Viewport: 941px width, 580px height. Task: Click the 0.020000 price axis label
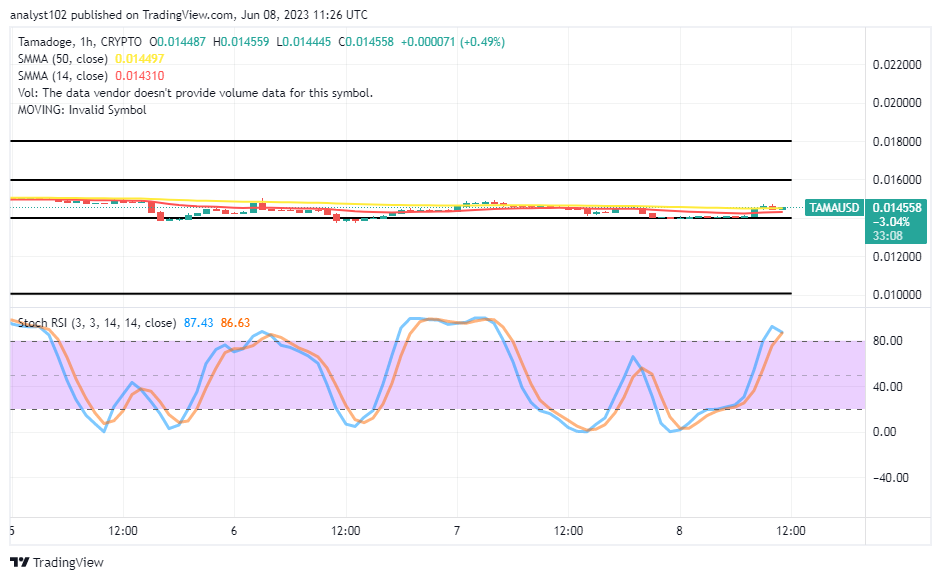[897, 103]
